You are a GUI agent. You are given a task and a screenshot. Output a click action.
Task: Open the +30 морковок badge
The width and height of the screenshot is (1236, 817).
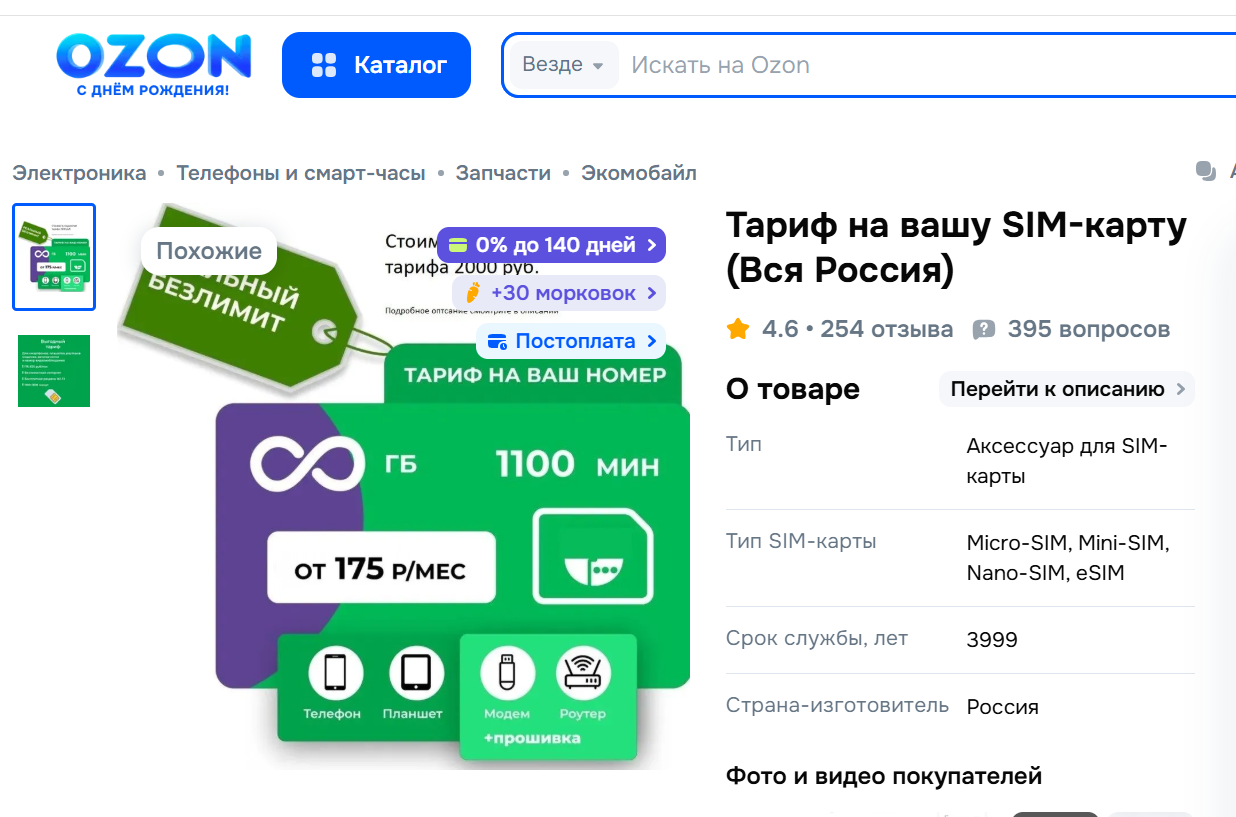[x=559, y=293]
